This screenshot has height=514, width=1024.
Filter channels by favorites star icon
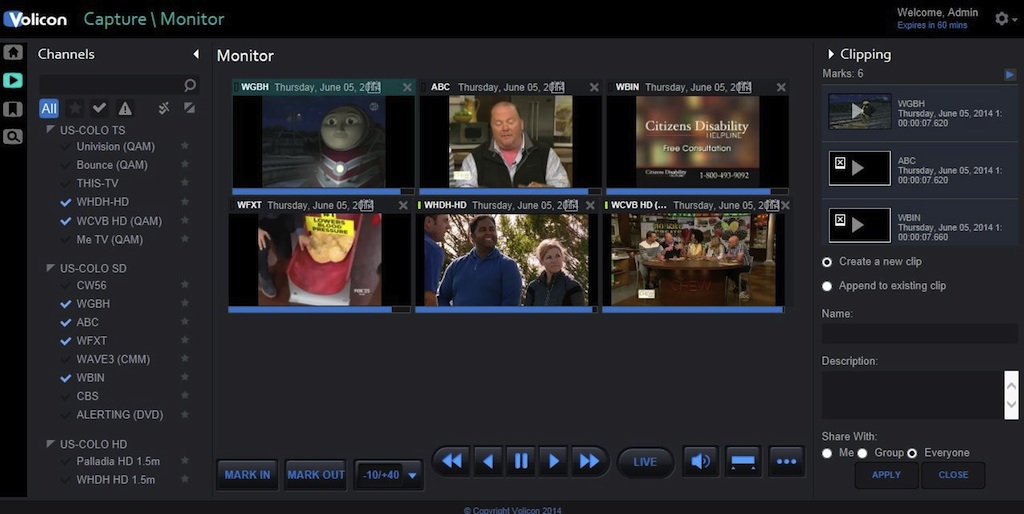(x=75, y=108)
